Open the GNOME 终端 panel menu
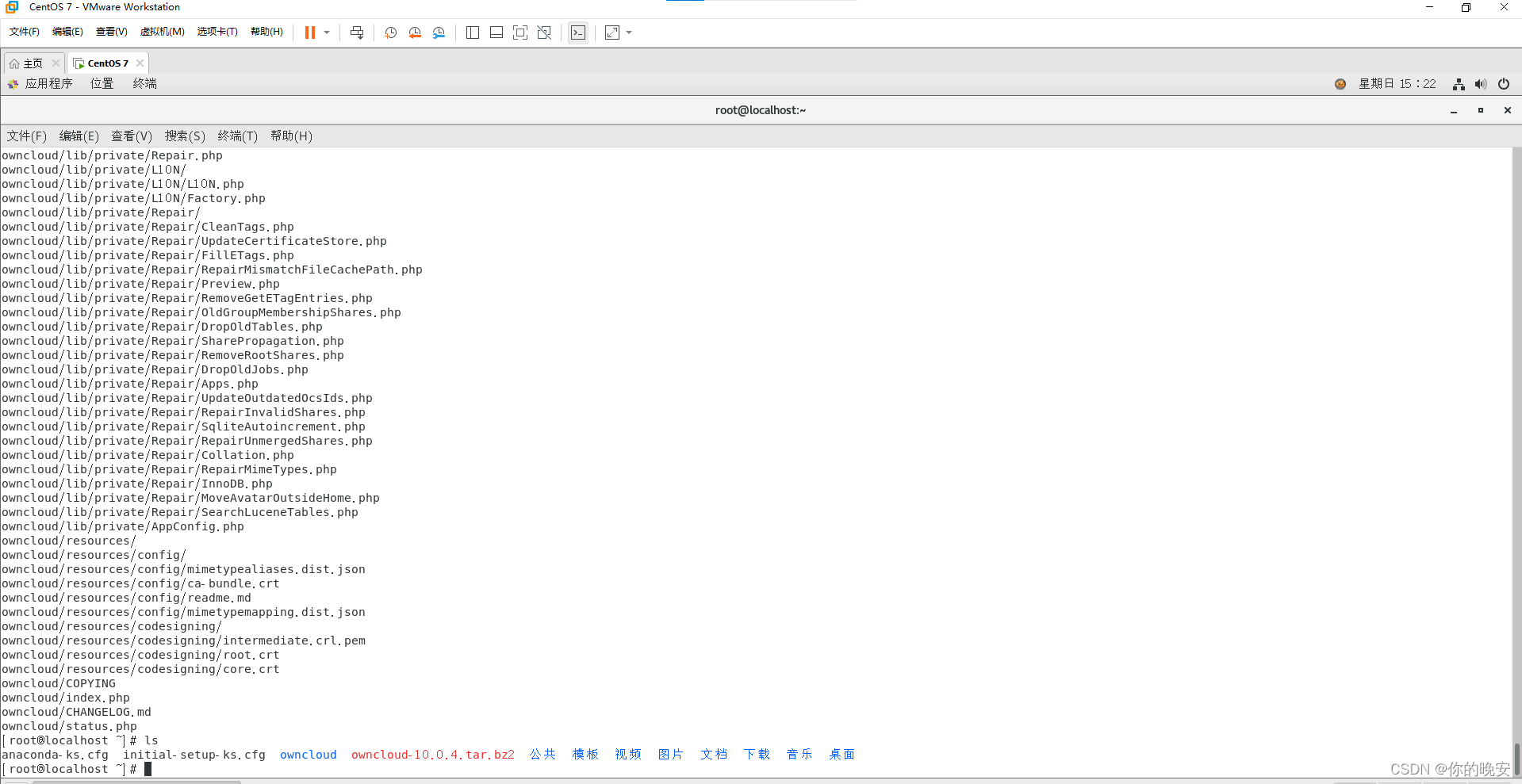This screenshot has height=784, width=1522. tap(144, 83)
